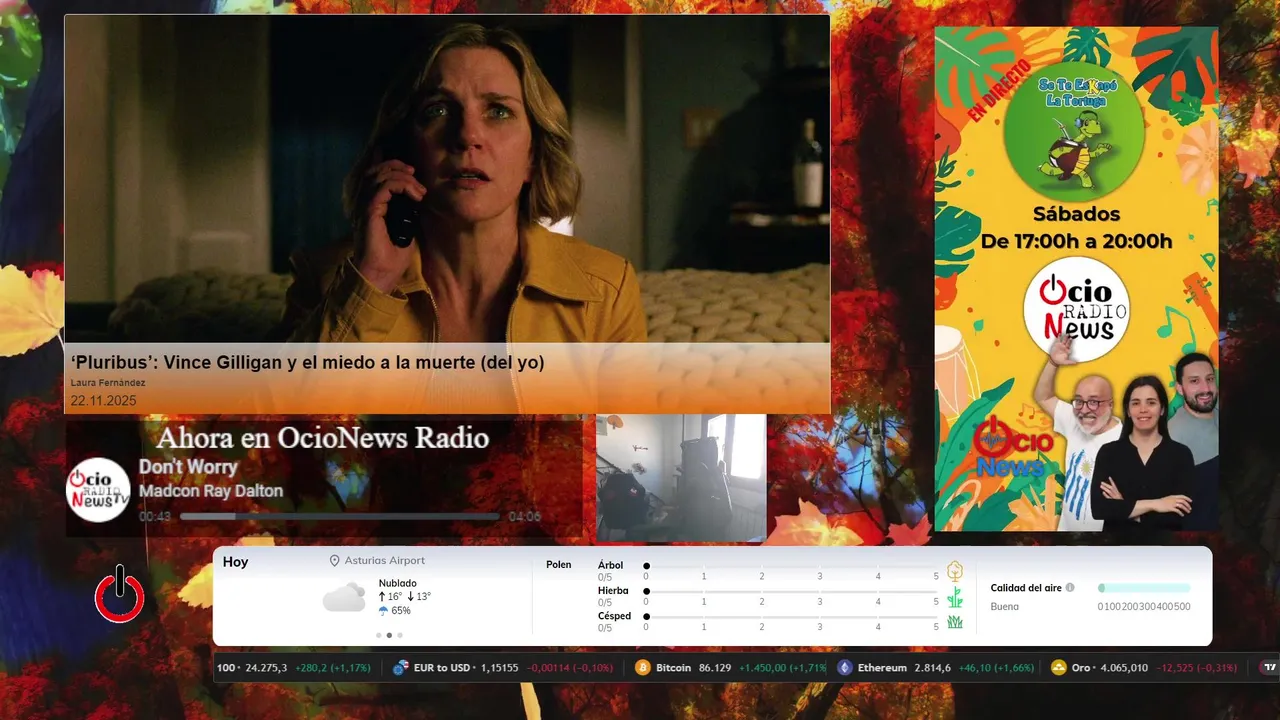Click the Hierba pollen level slider
Viewport: 1280px width, 720px height.
coord(791,591)
